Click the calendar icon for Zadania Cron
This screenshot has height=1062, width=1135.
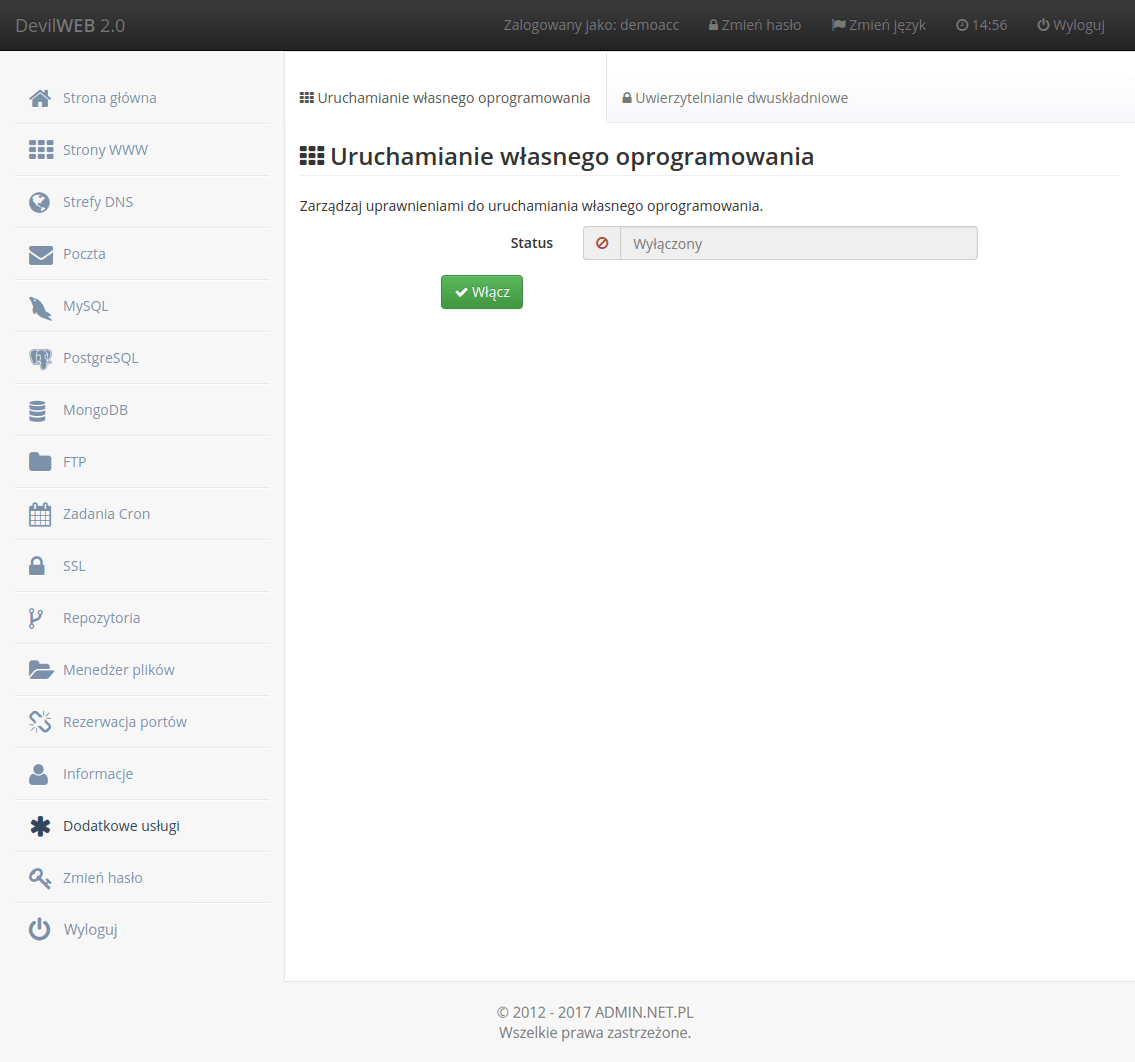click(40, 514)
